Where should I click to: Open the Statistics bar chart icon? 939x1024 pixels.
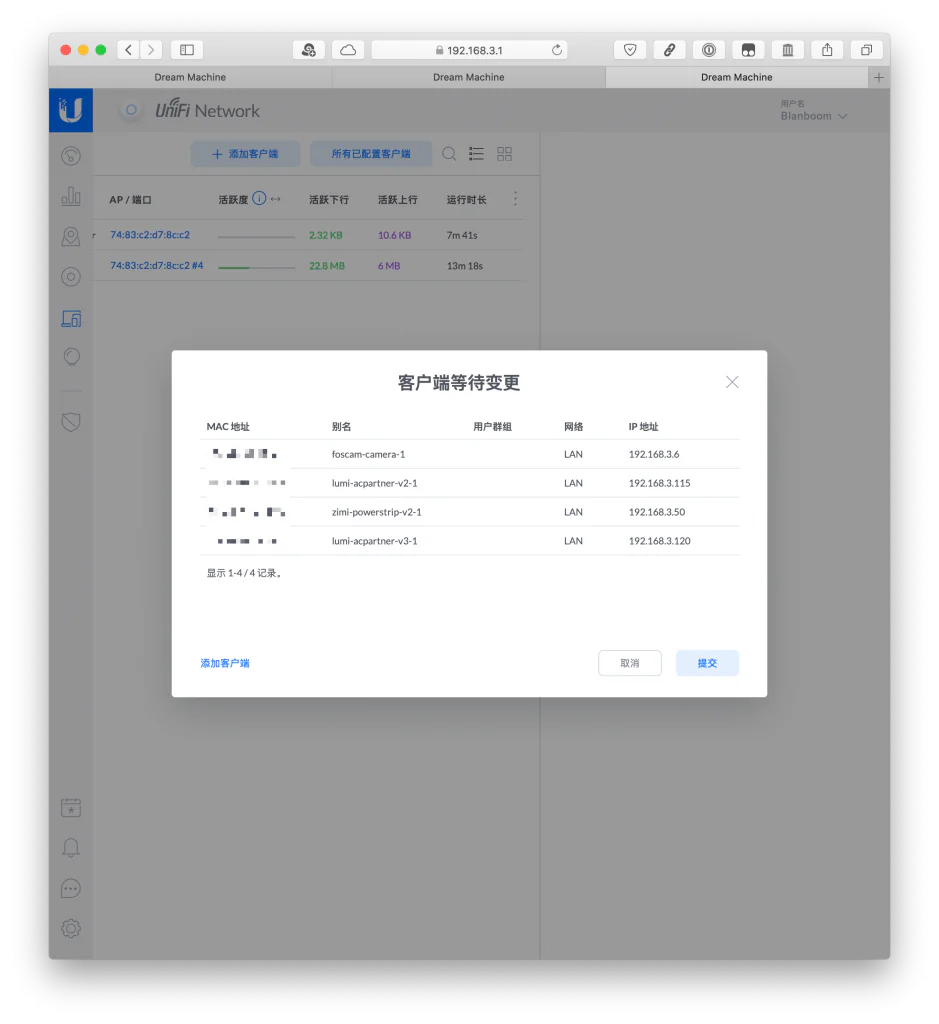tap(71, 196)
